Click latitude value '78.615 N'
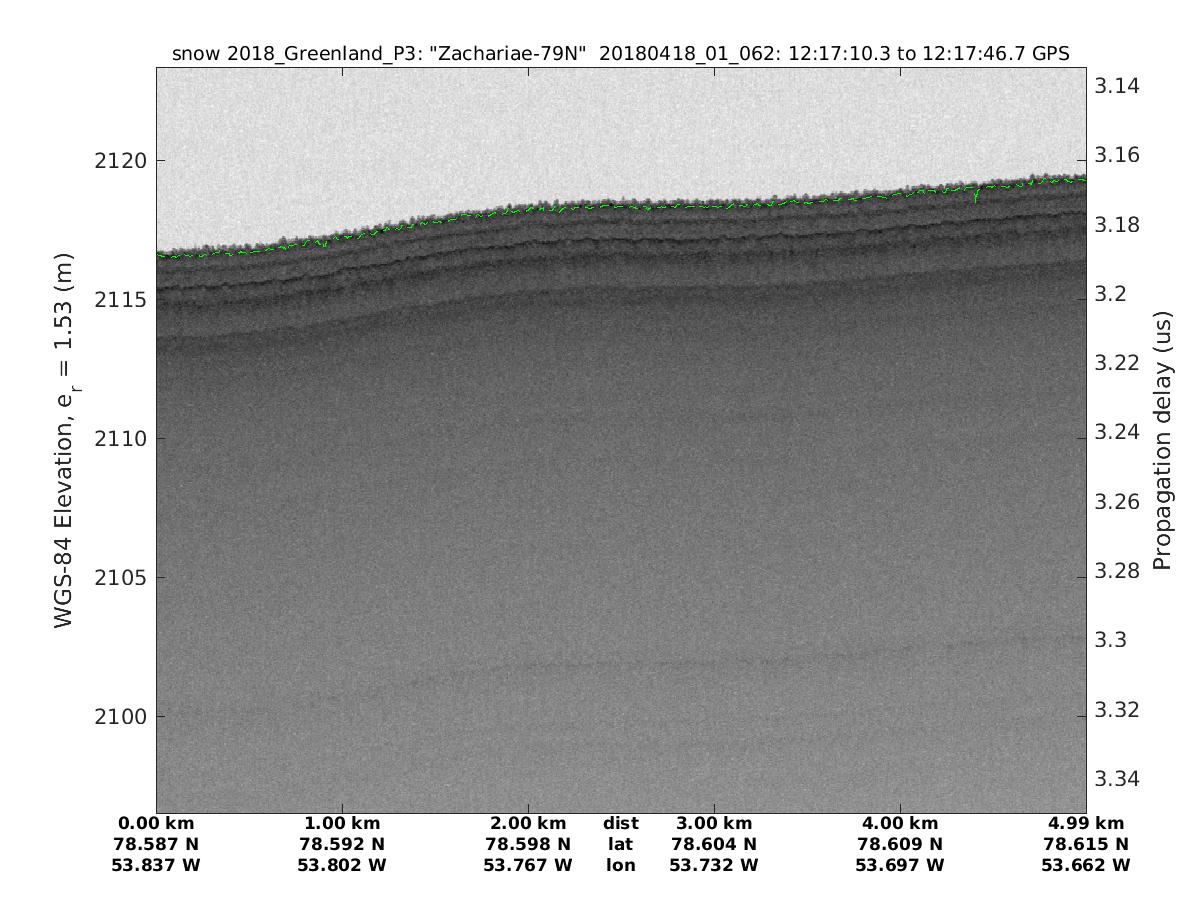This screenshot has width=1200, height=900. pyautogui.click(x=1086, y=845)
